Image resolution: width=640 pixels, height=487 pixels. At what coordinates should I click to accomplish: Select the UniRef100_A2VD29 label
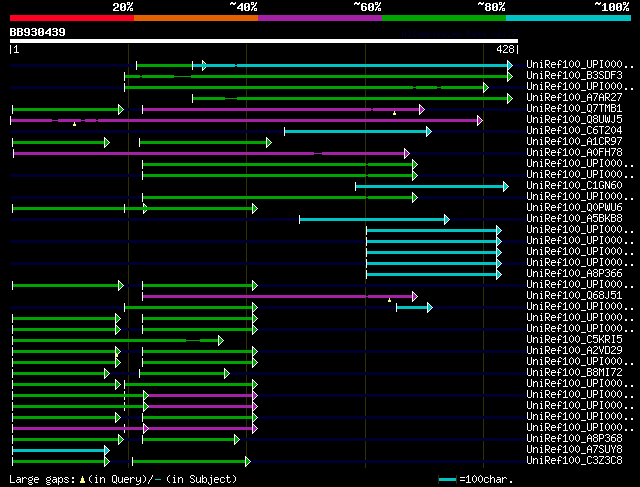click(574, 350)
